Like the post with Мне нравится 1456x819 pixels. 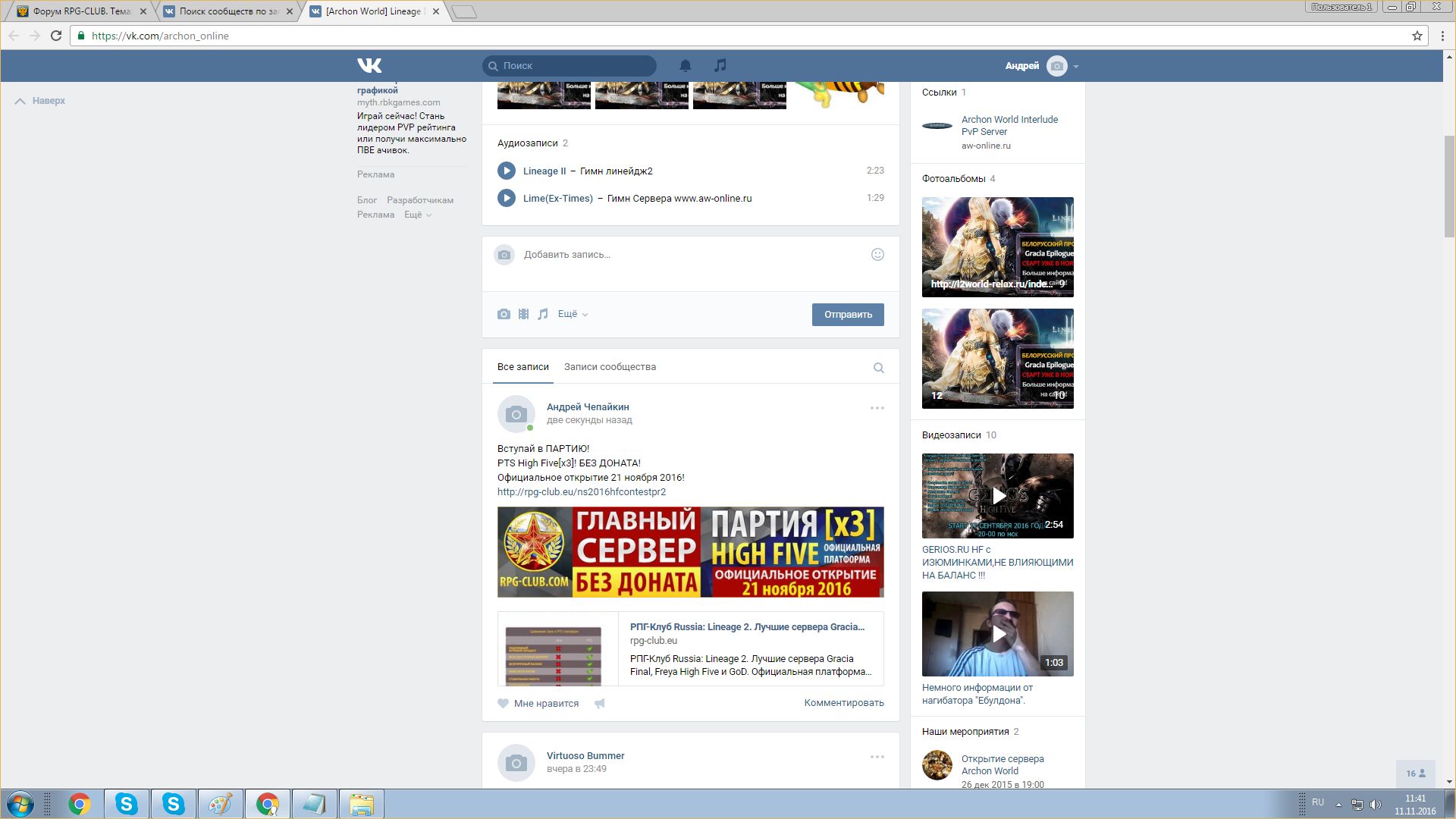538,704
